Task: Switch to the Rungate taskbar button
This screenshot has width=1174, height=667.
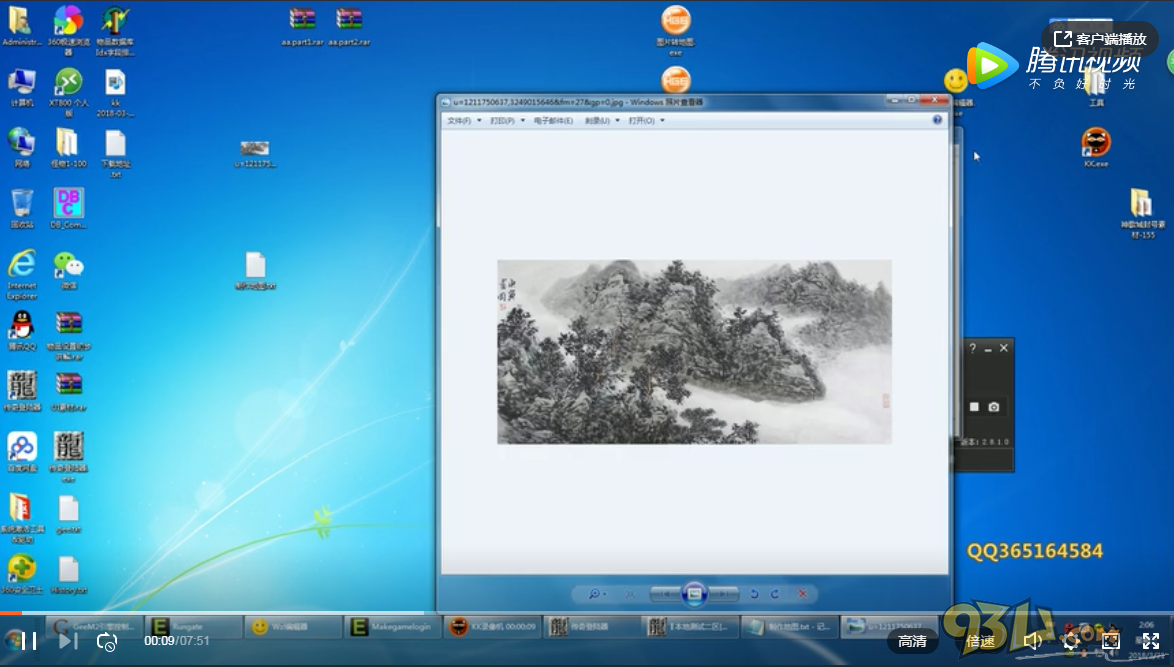Action: 193,627
